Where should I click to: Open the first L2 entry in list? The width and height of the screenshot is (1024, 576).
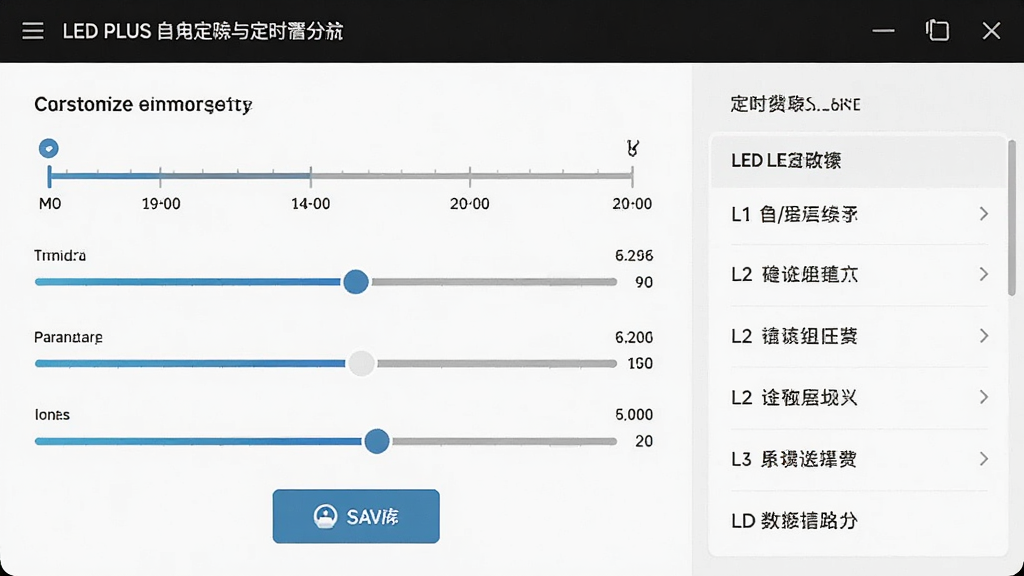tap(858, 275)
